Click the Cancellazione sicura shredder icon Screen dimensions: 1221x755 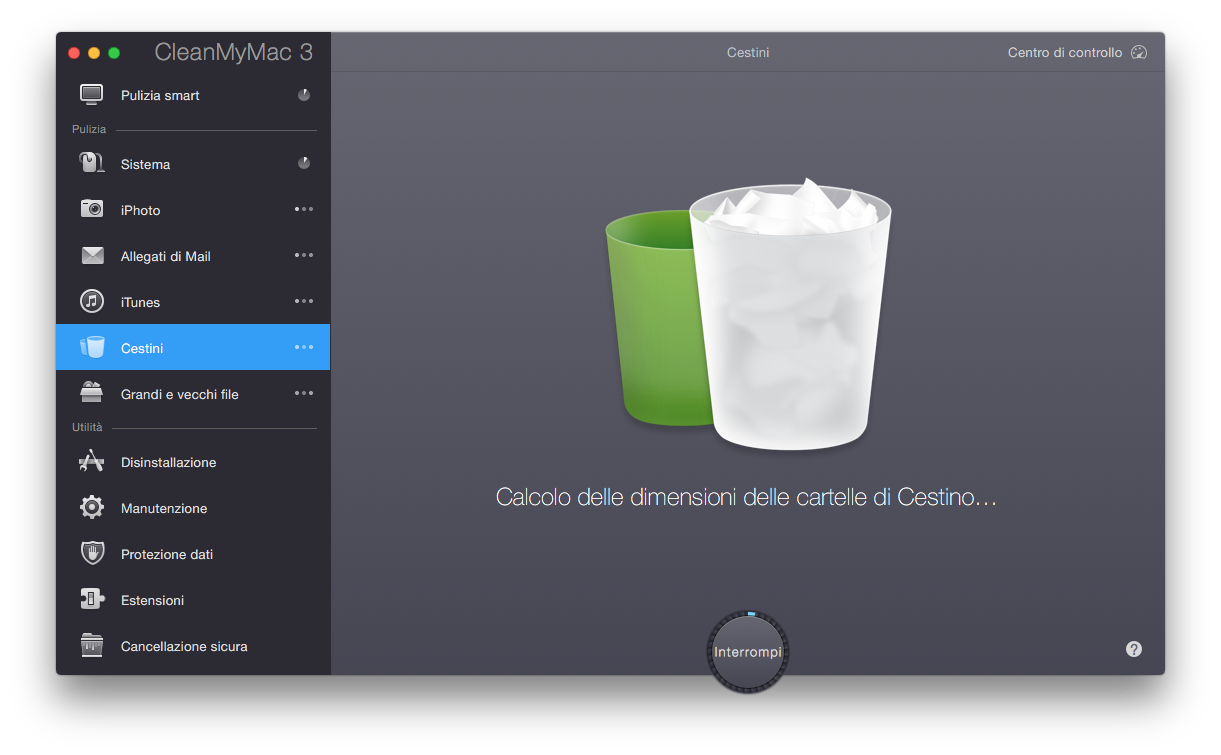92,645
